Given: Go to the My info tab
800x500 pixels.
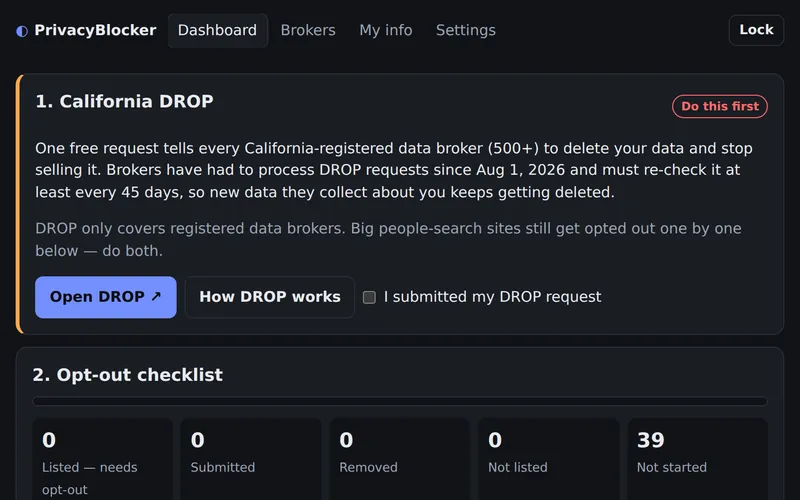Looking at the screenshot, I should pyautogui.click(x=386, y=31).
